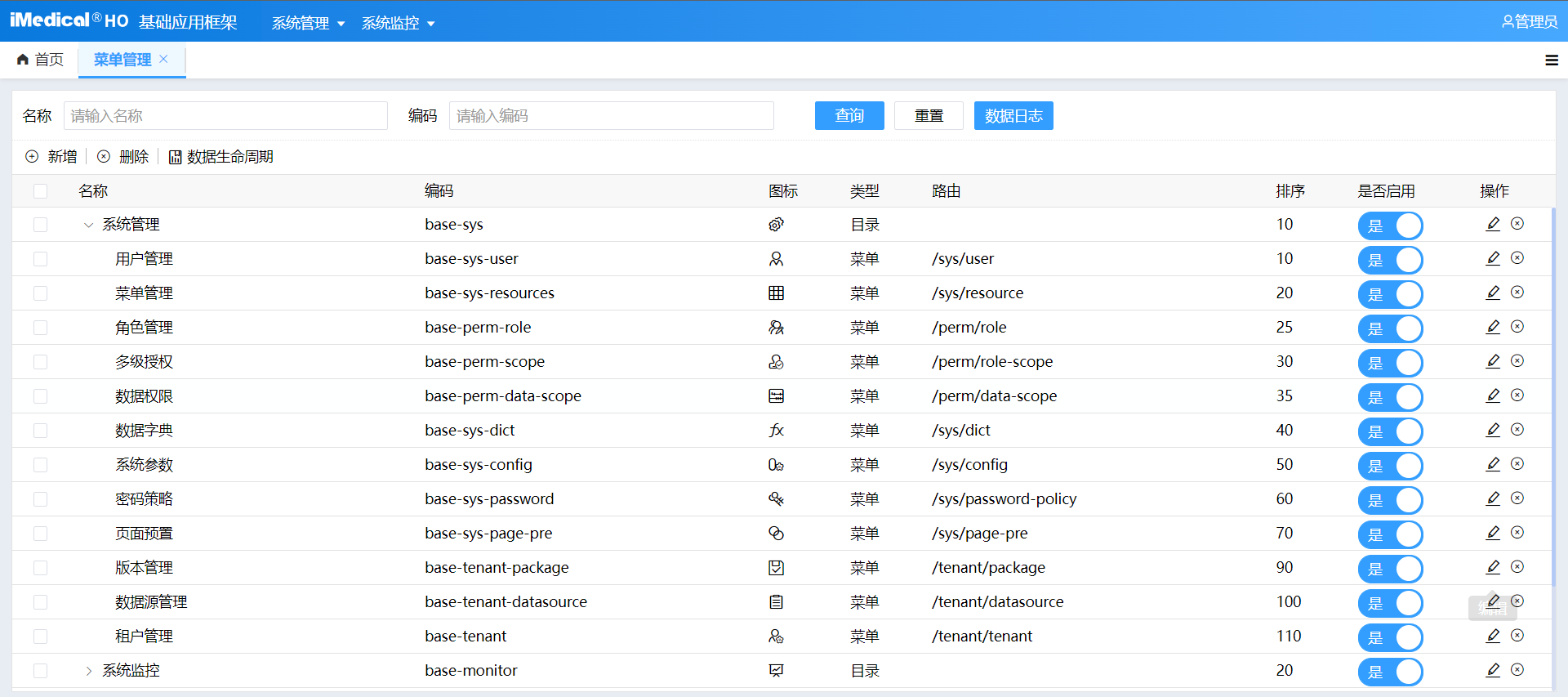Collapse the 系统管理 tree node
This screenshot has height=697, width=1568.
pyautogui.click(x=88, y=225)
